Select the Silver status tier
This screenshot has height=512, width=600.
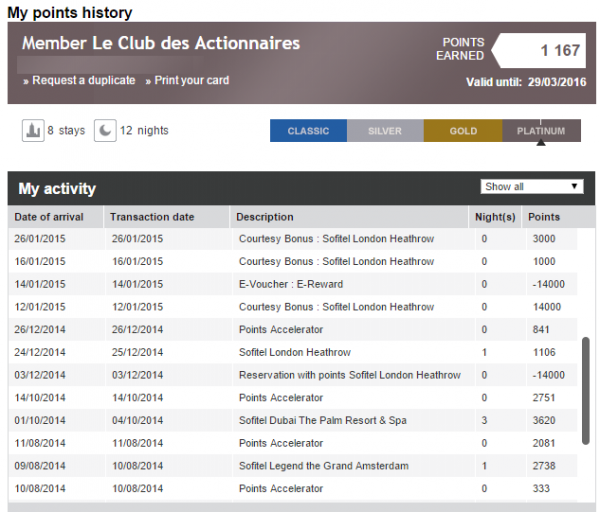pos(385,131)
